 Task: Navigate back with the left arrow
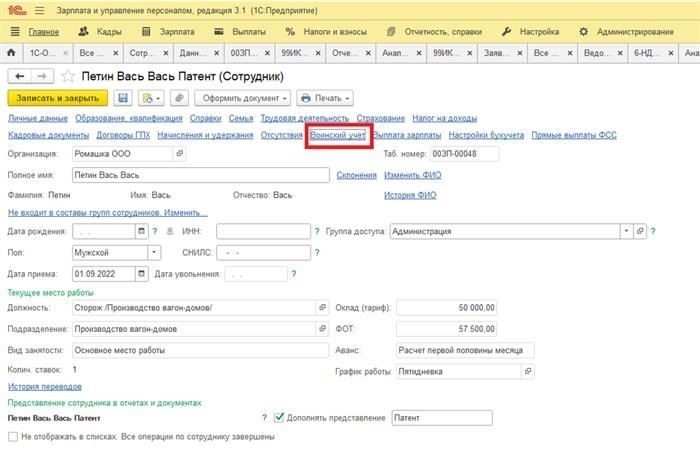[x=20, y=76]
